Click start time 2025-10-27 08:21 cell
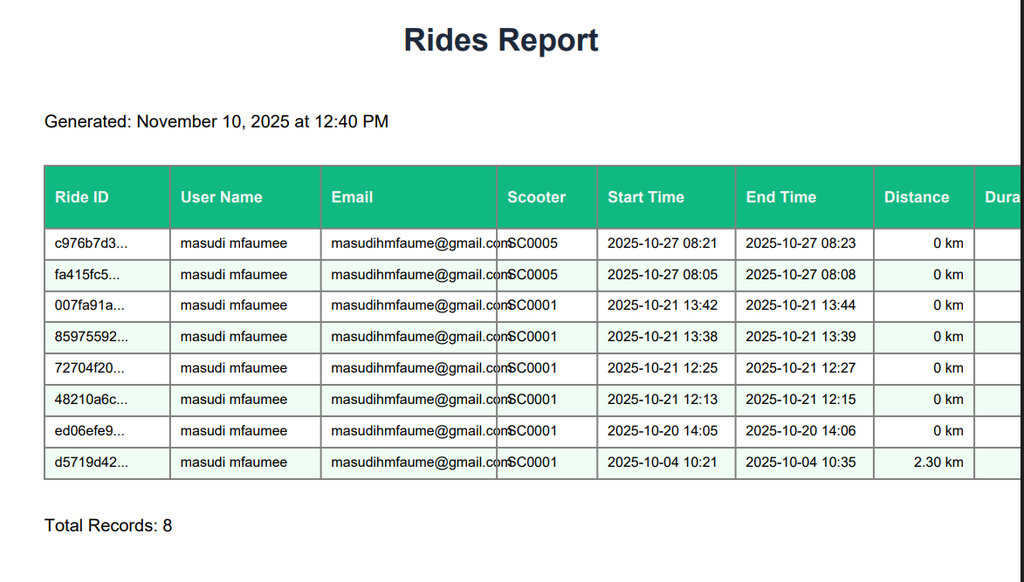Screen dimensions: 1024x582 click(662, 243)
